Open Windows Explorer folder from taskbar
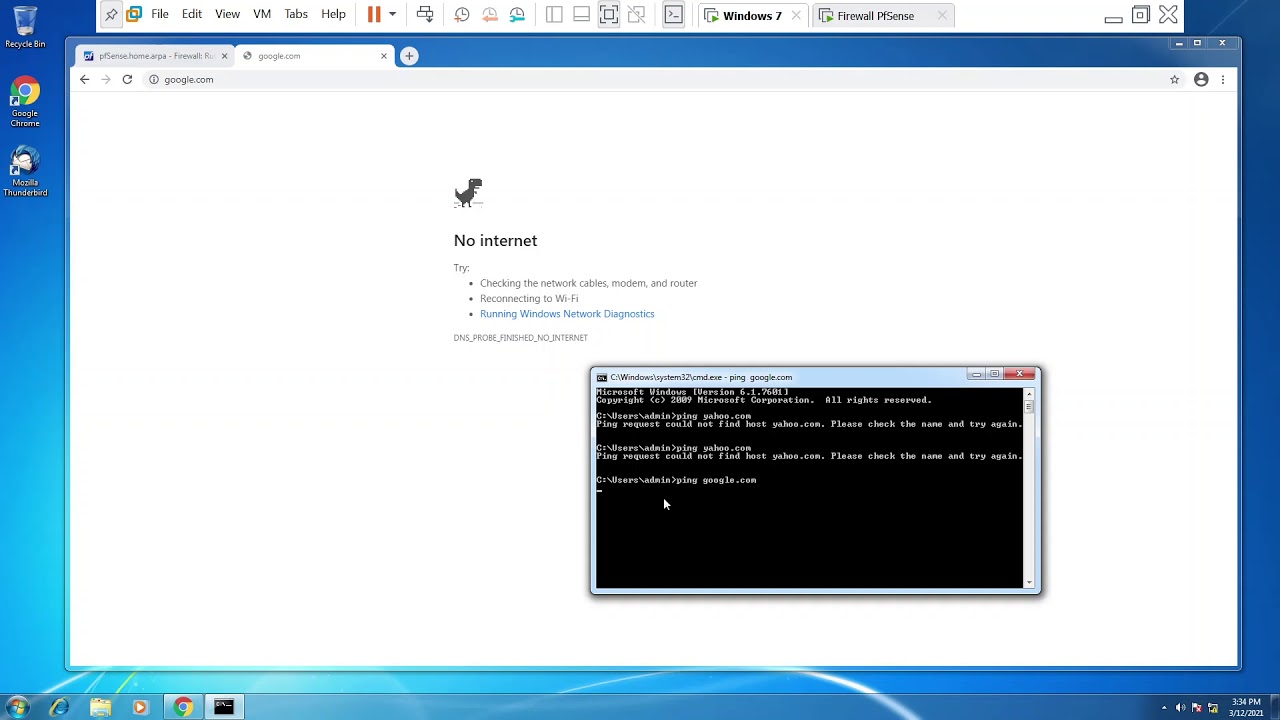1280x720 pixels. tap(100, 707)
